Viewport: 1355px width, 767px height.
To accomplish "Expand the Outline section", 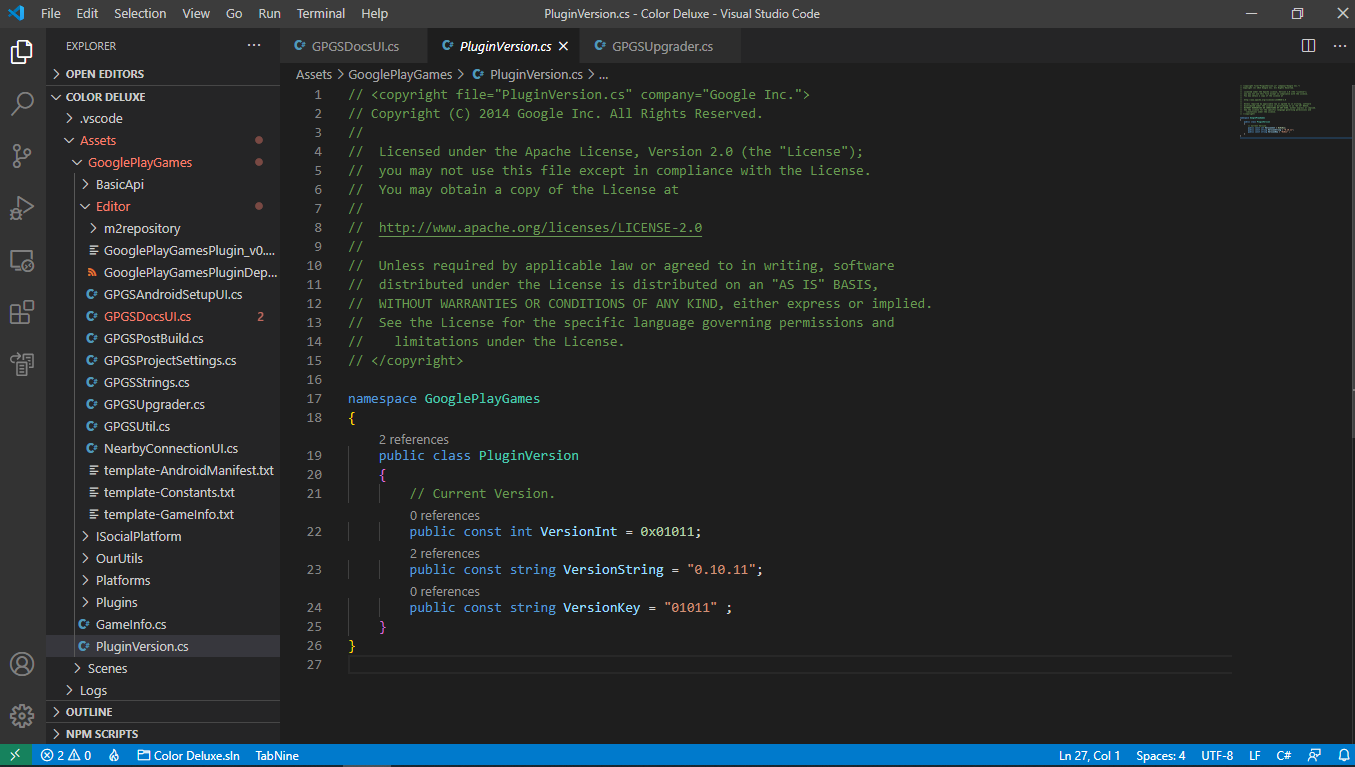I will click(163, 712).
